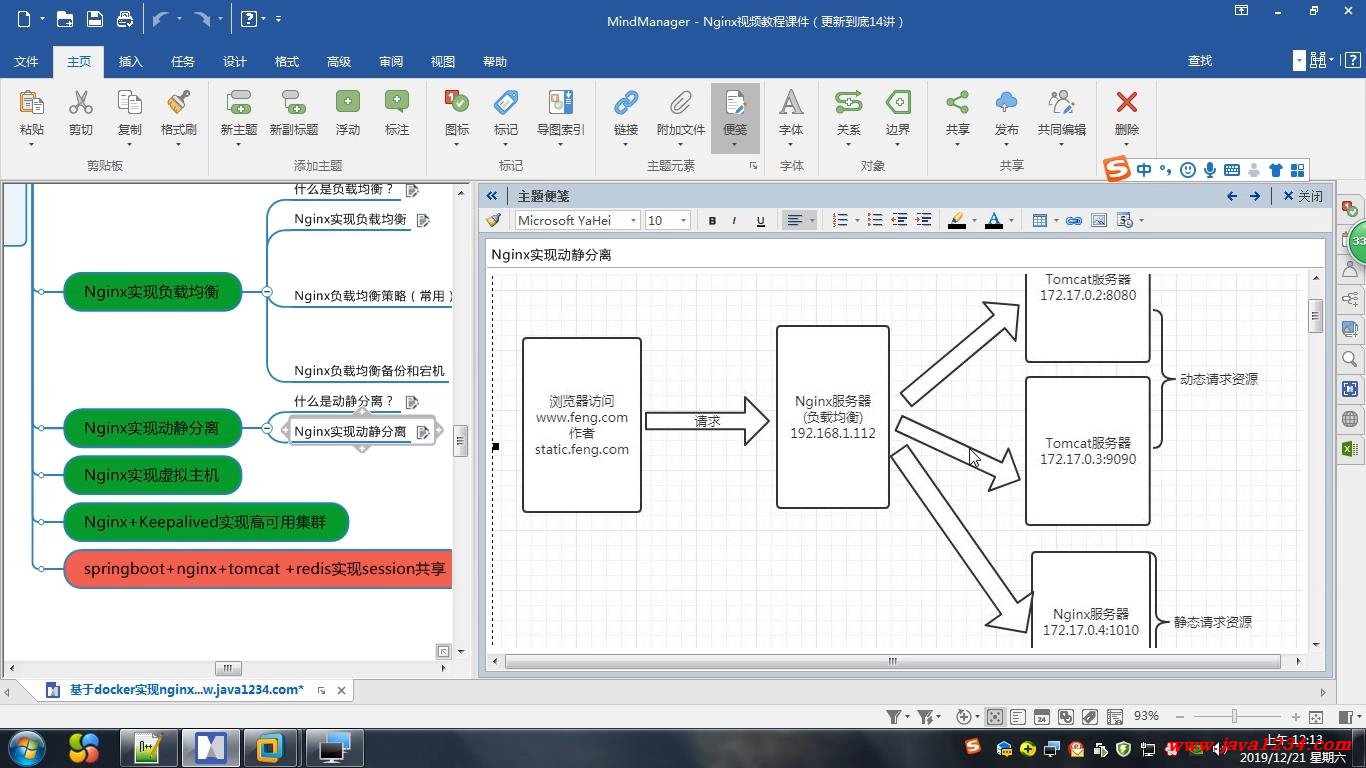Click the relationship (关系) icon

point(848,102)
